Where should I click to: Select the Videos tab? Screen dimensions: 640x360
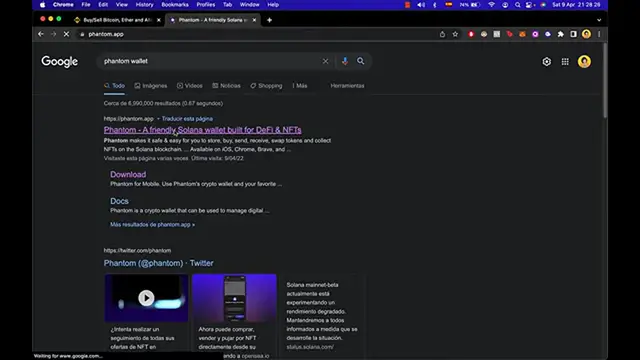pos(189,86)
